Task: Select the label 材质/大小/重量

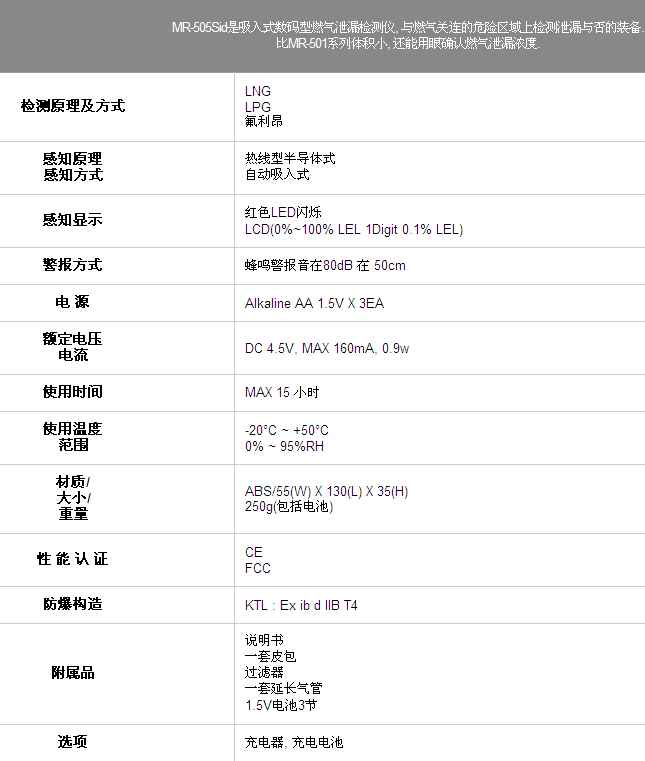Action: (x=73, y=498)
